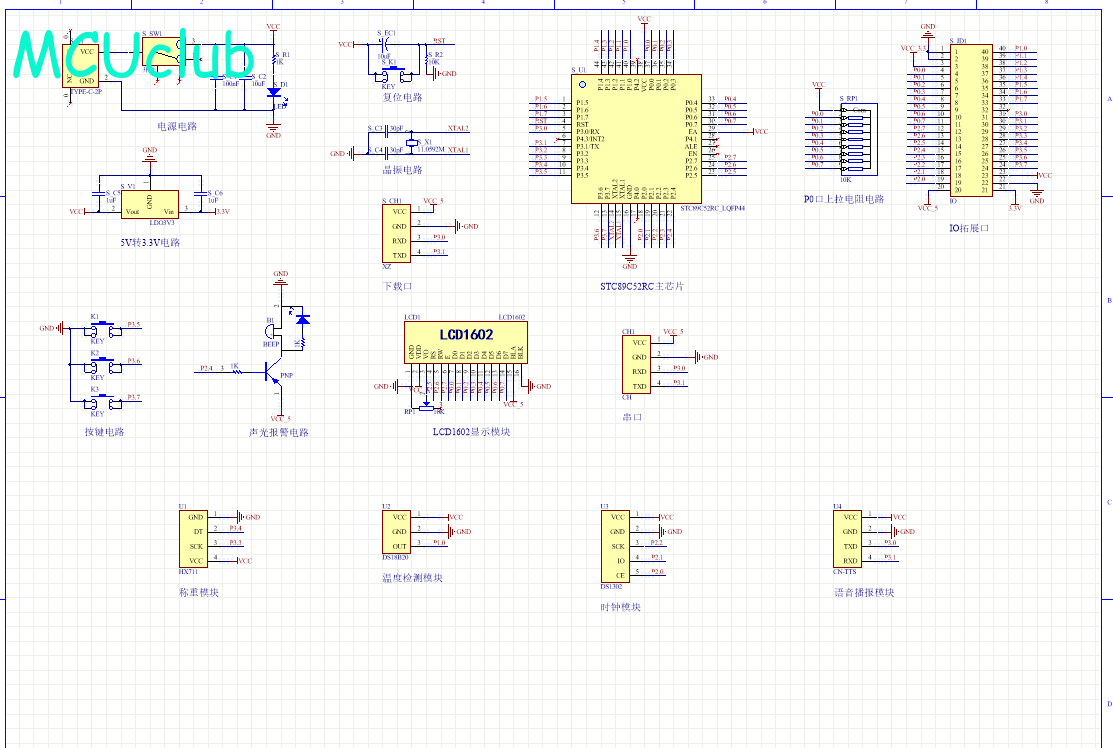Select the RP1 10K contrast potentiometer
Viewport: 1113px width, 748px height.
pos(425,407)
